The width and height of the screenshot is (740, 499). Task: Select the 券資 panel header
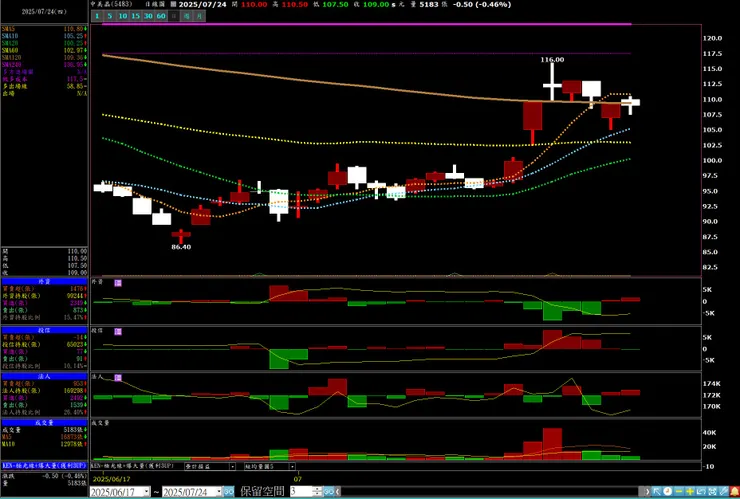(44, 281)
